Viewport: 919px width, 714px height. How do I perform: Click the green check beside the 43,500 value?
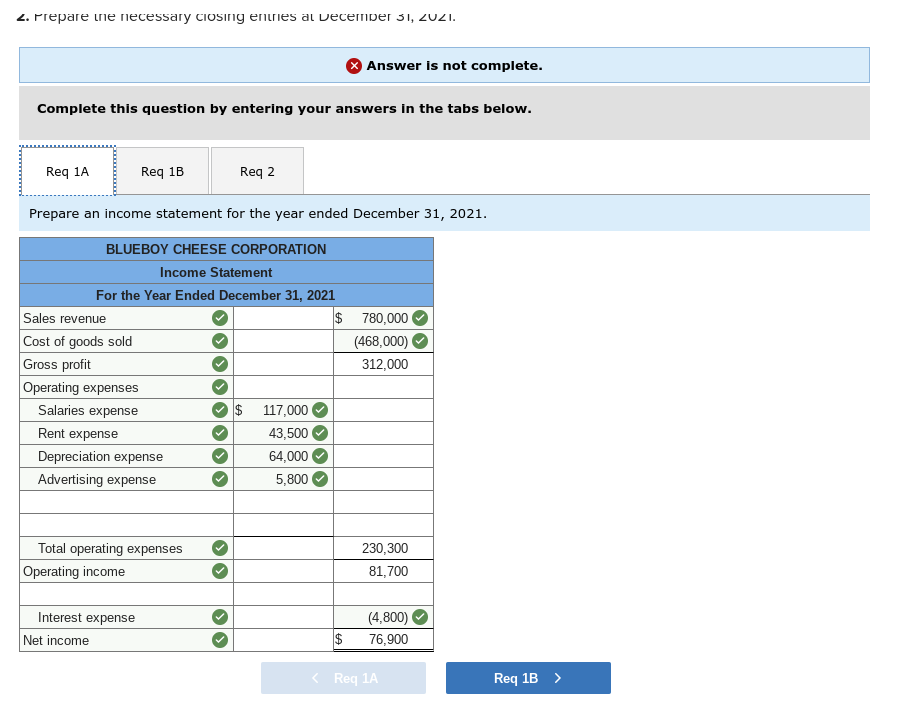320,433
